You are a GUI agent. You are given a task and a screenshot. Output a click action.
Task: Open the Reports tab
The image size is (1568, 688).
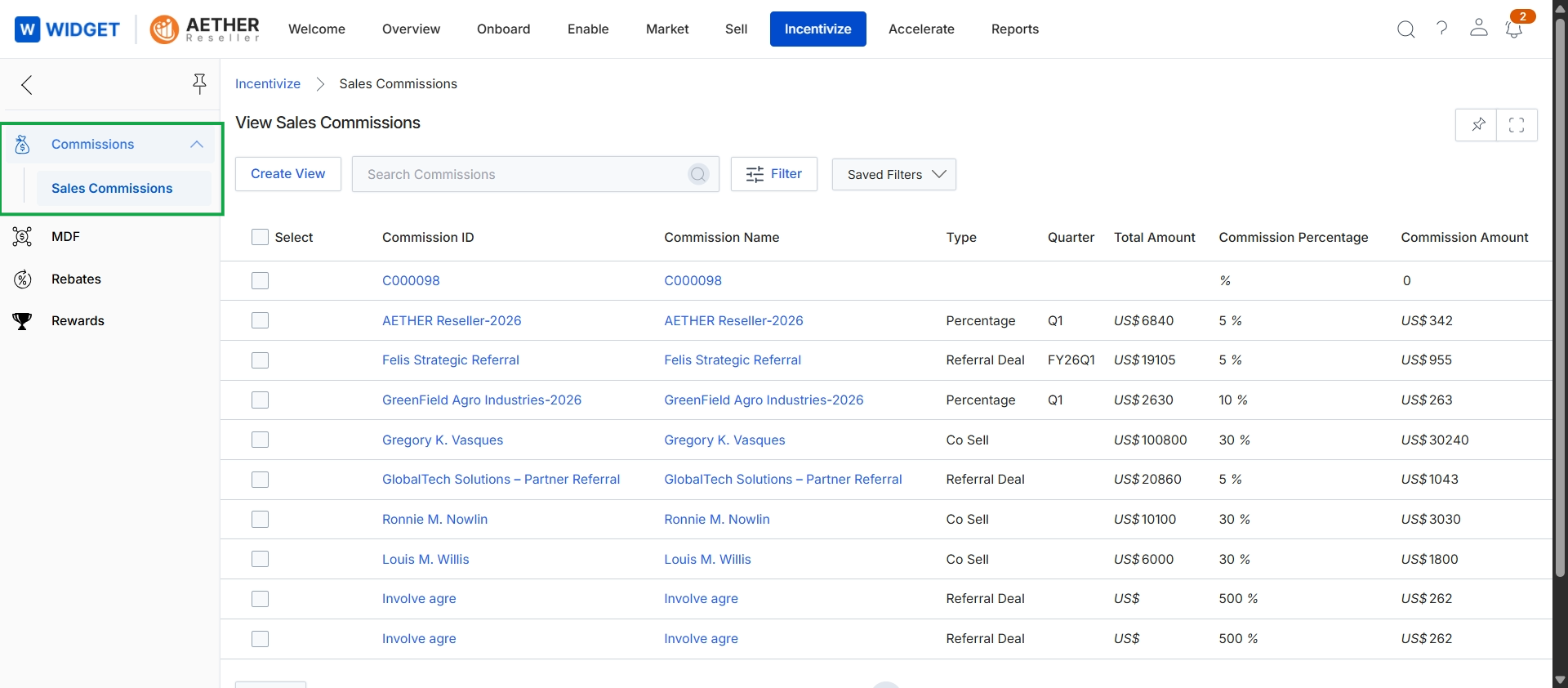click(1015, 29)
